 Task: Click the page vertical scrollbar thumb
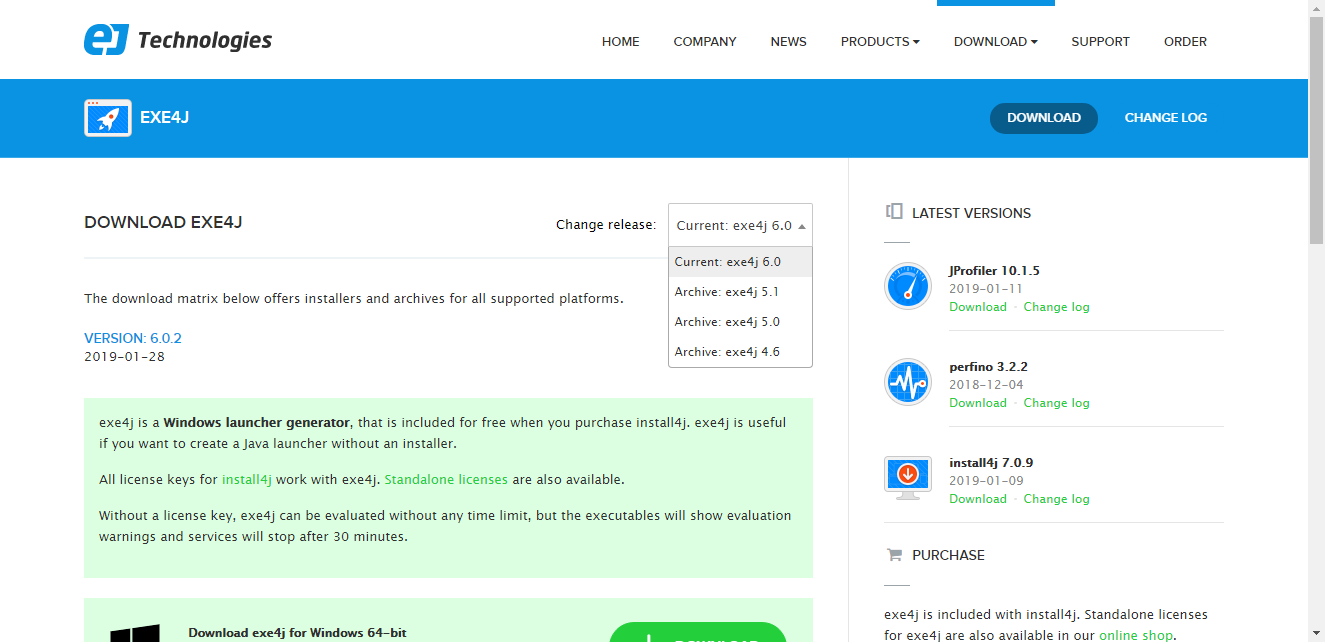(x=1316, y=130)
